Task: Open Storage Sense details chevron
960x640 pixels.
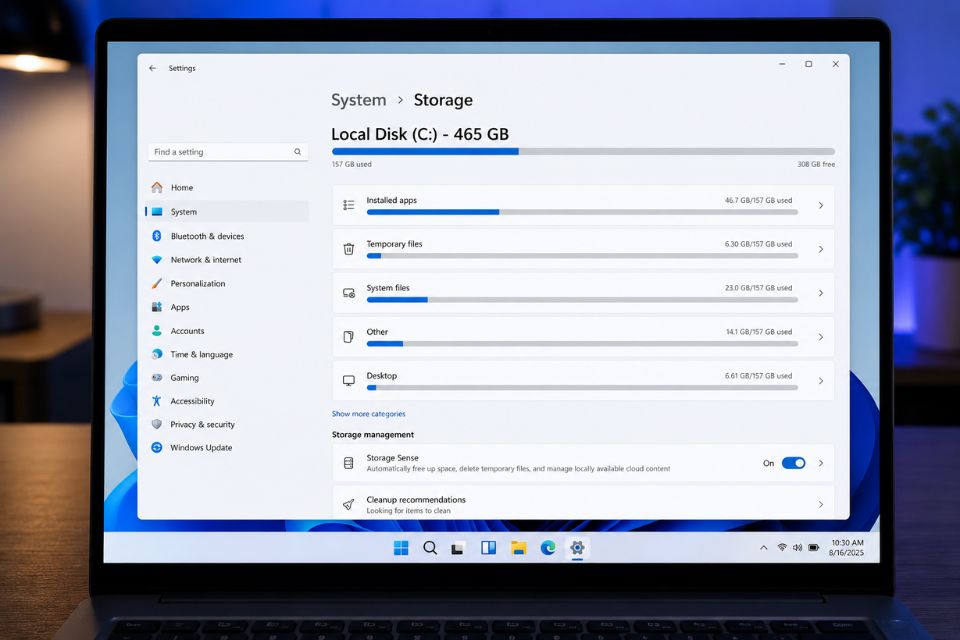Action: (821, 463)
